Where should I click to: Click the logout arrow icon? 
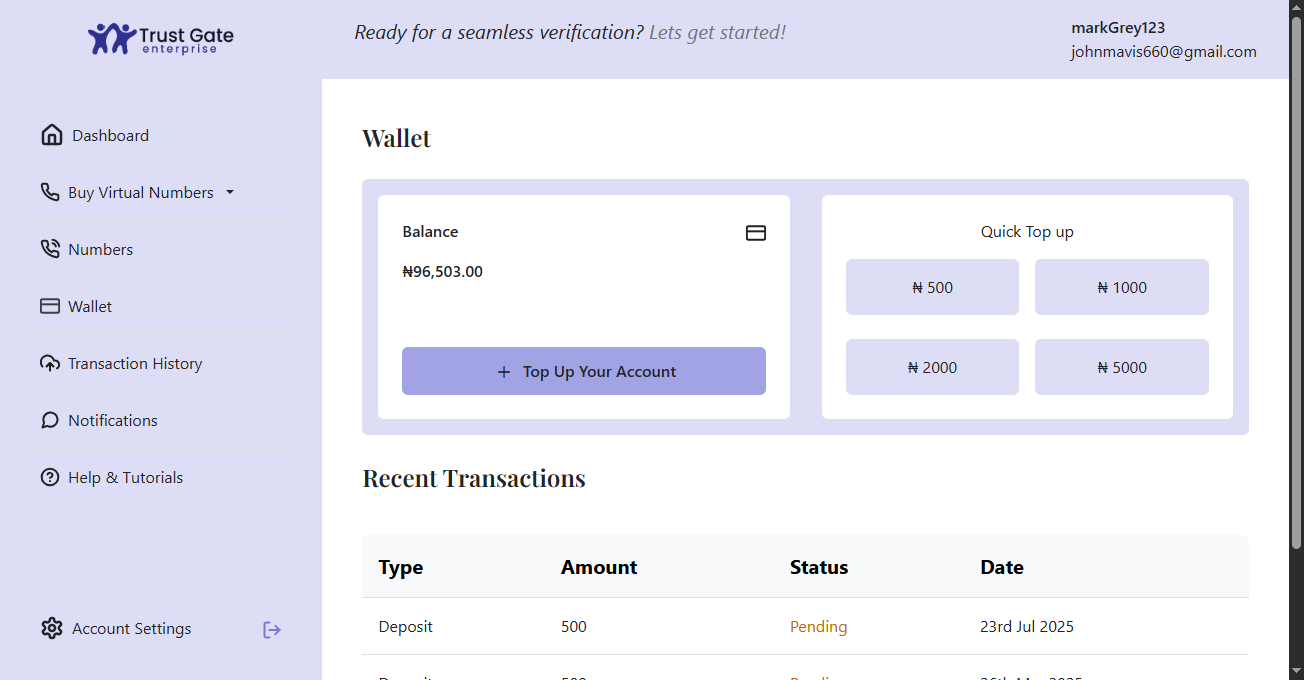272,629
